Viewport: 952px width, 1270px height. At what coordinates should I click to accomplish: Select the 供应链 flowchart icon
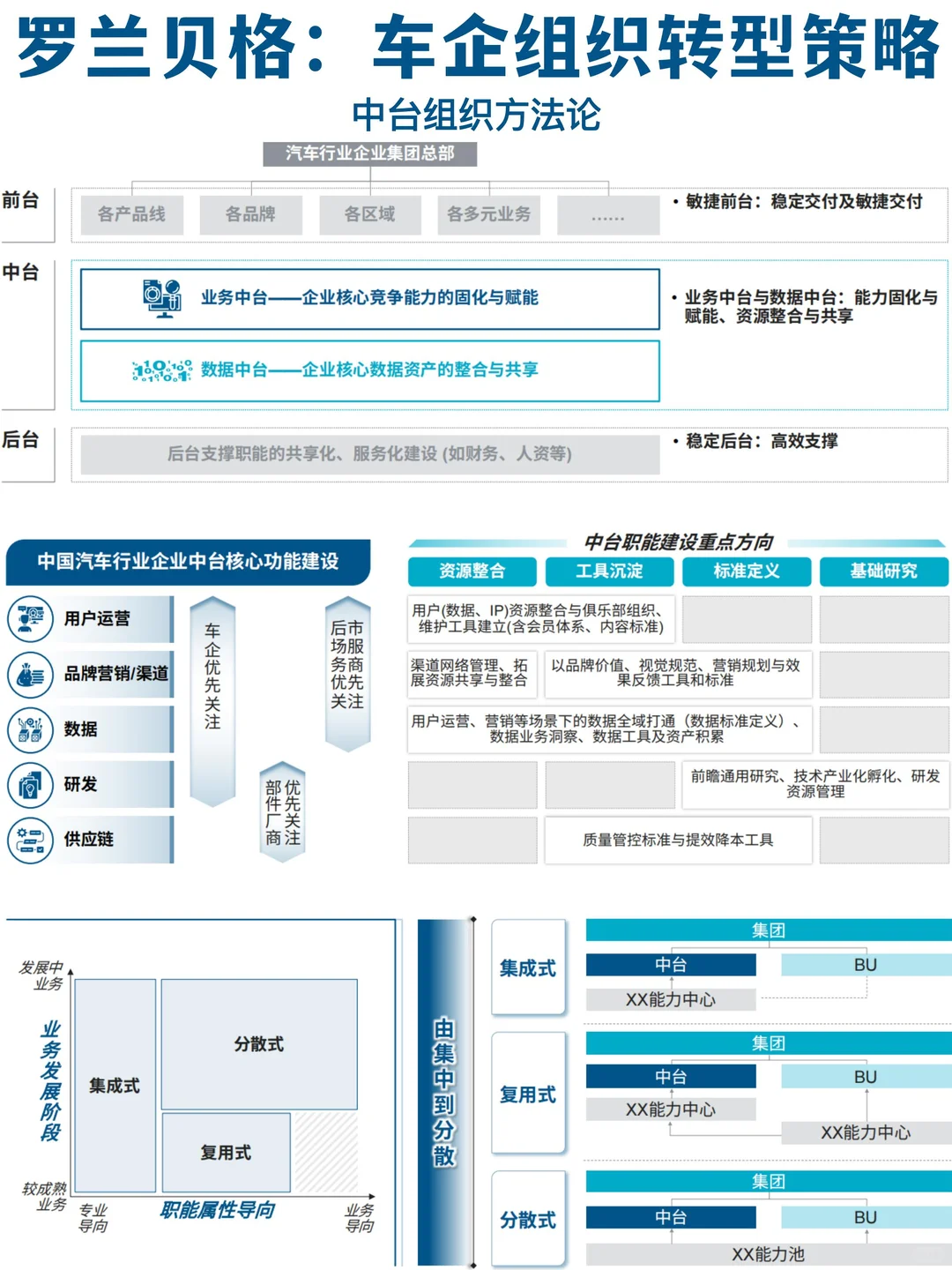[33, 840]
